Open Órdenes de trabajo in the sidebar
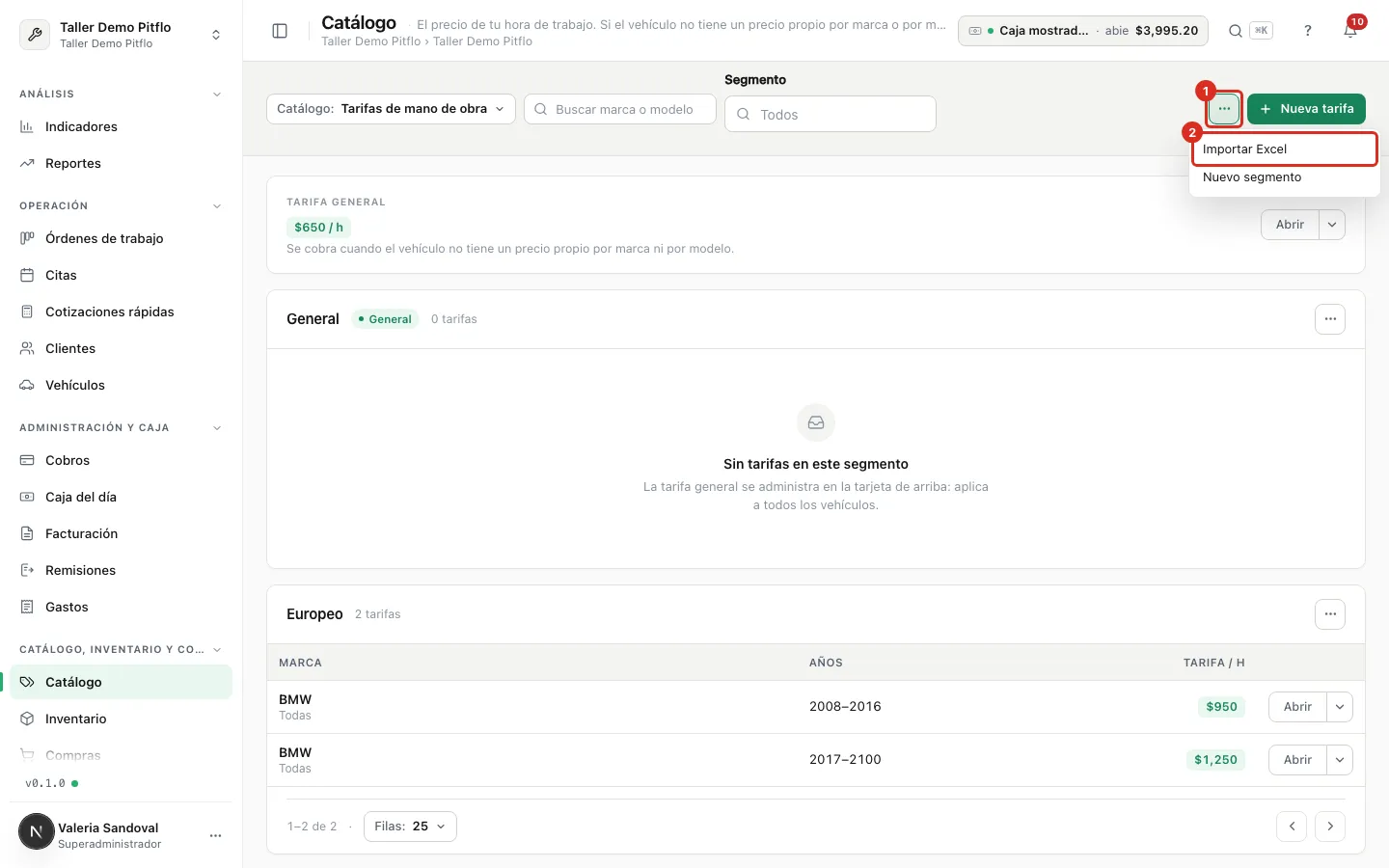Screen dimensions: 1389x868 pyautogui.click(x=121, y=238)
